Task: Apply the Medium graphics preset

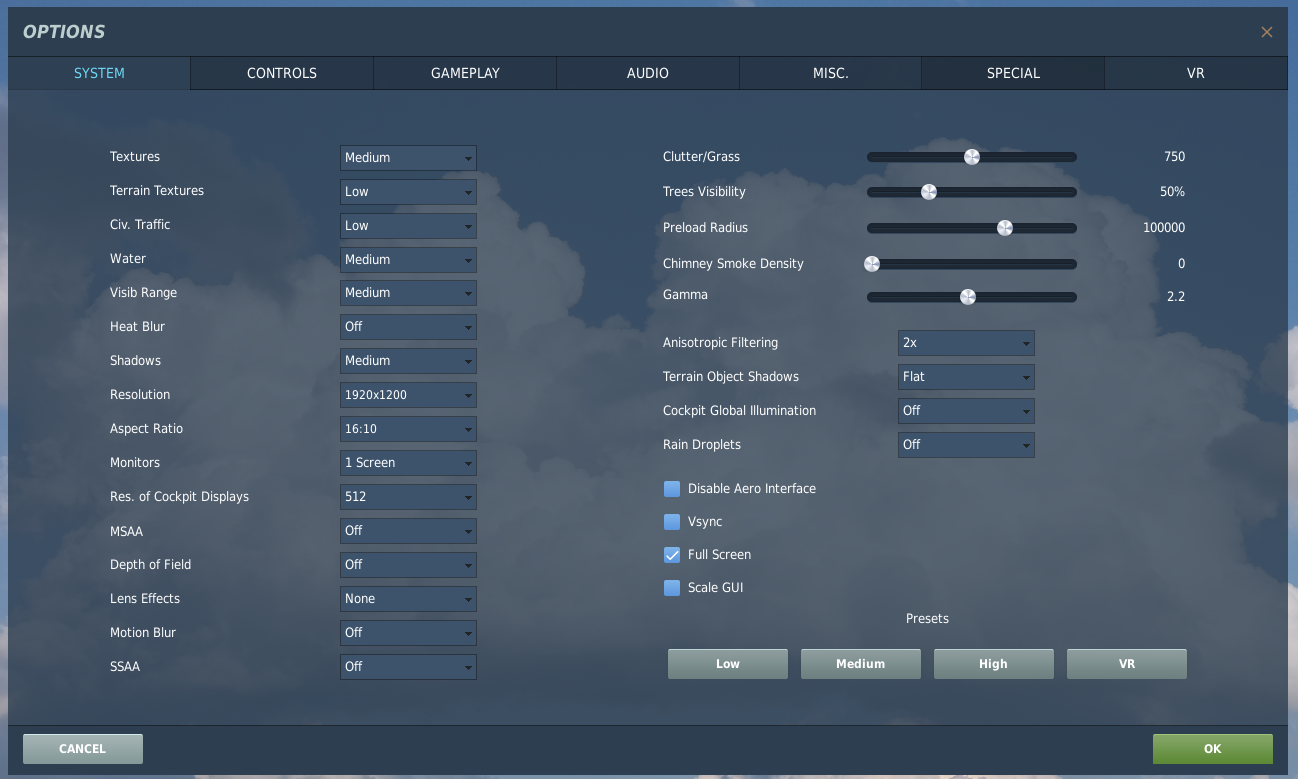Action: (861, 664)
